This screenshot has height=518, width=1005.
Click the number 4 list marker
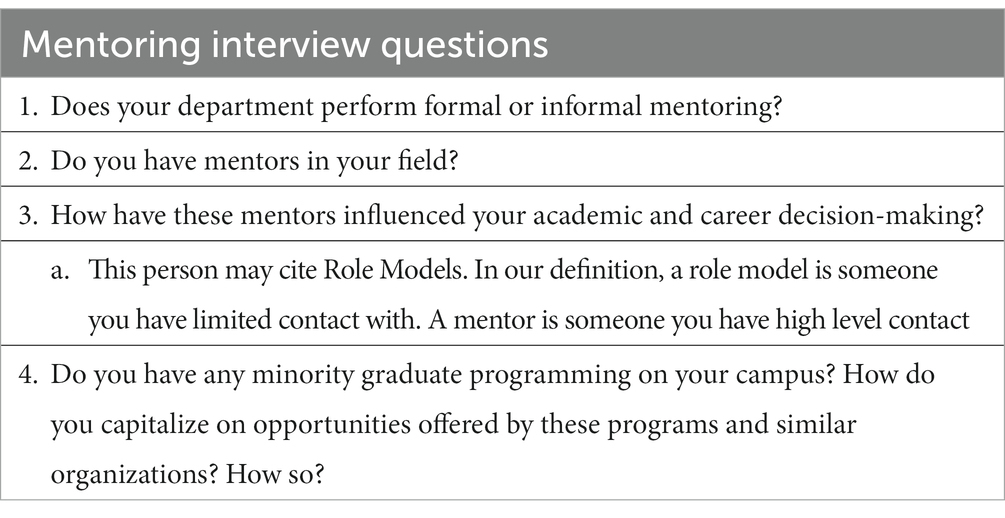click(29, 374)
